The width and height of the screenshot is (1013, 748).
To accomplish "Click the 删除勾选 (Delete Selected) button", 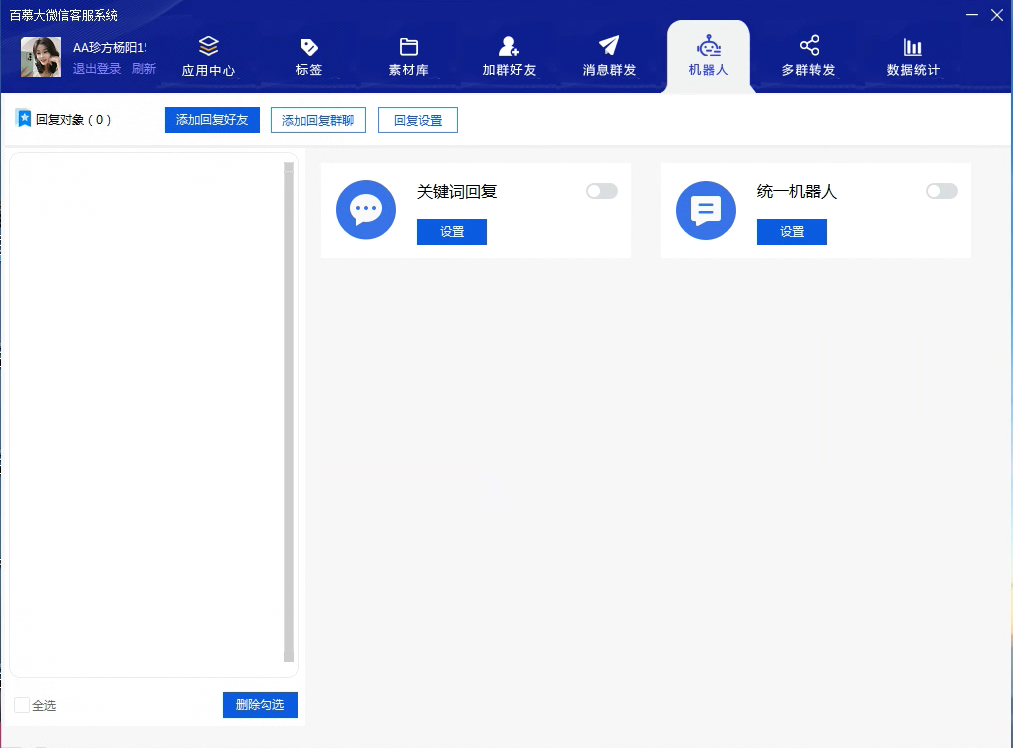I will (260, 705).
